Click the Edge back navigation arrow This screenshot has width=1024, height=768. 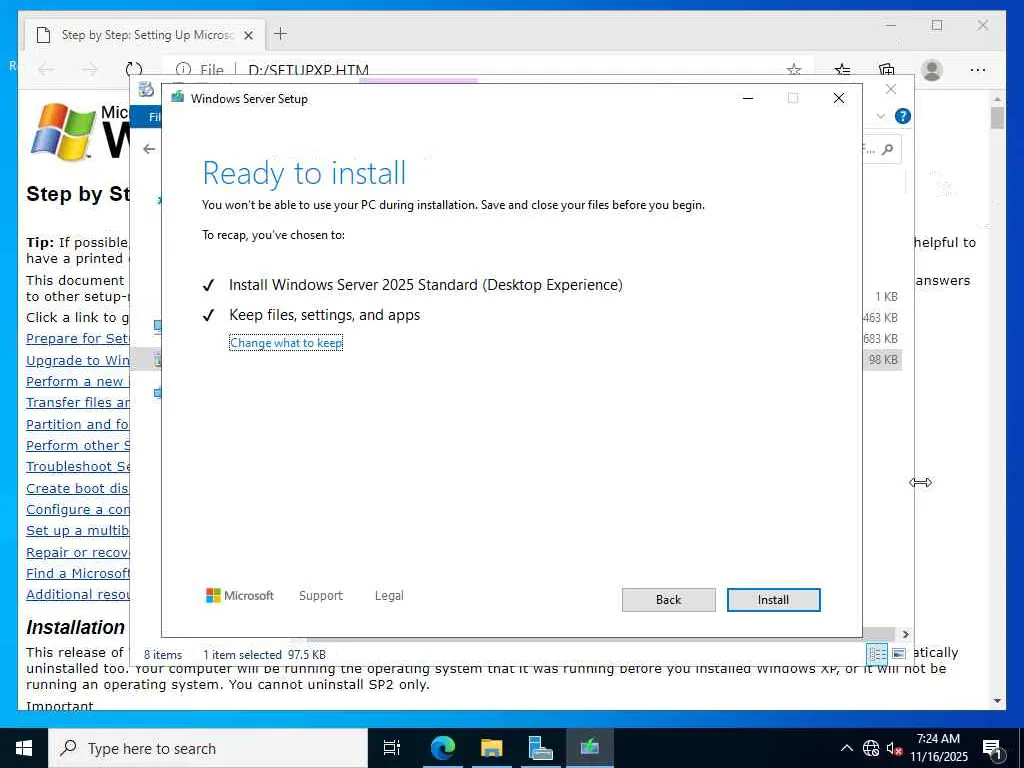coord(46,69)
